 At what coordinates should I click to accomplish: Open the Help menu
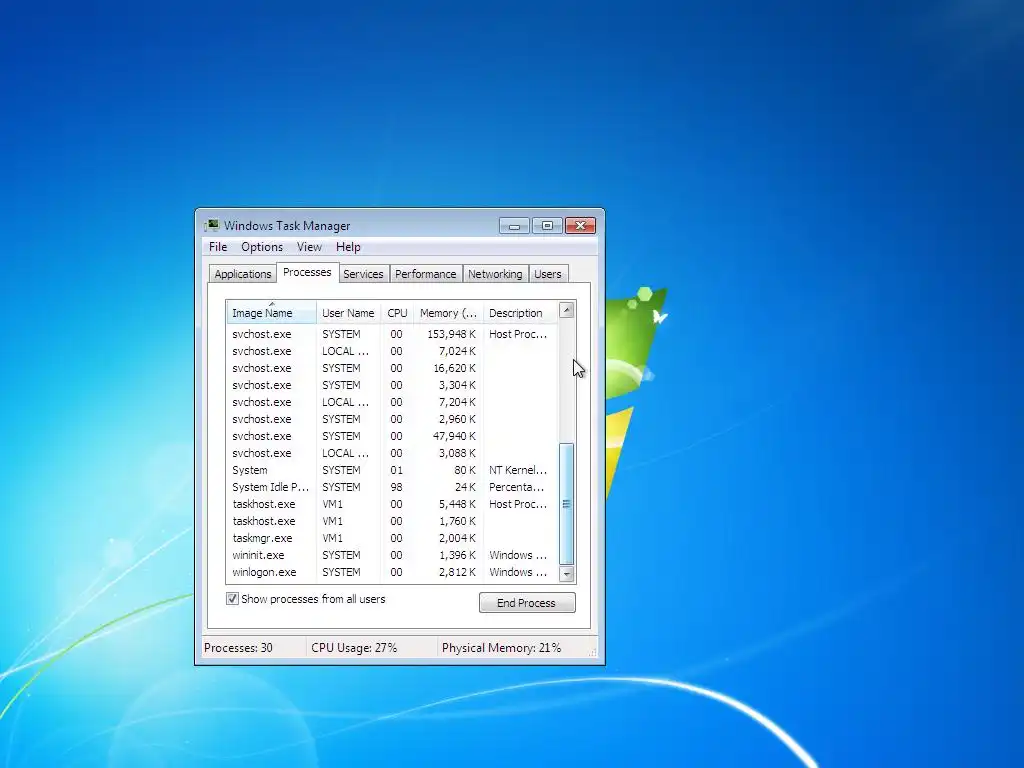tap(348, 247)
